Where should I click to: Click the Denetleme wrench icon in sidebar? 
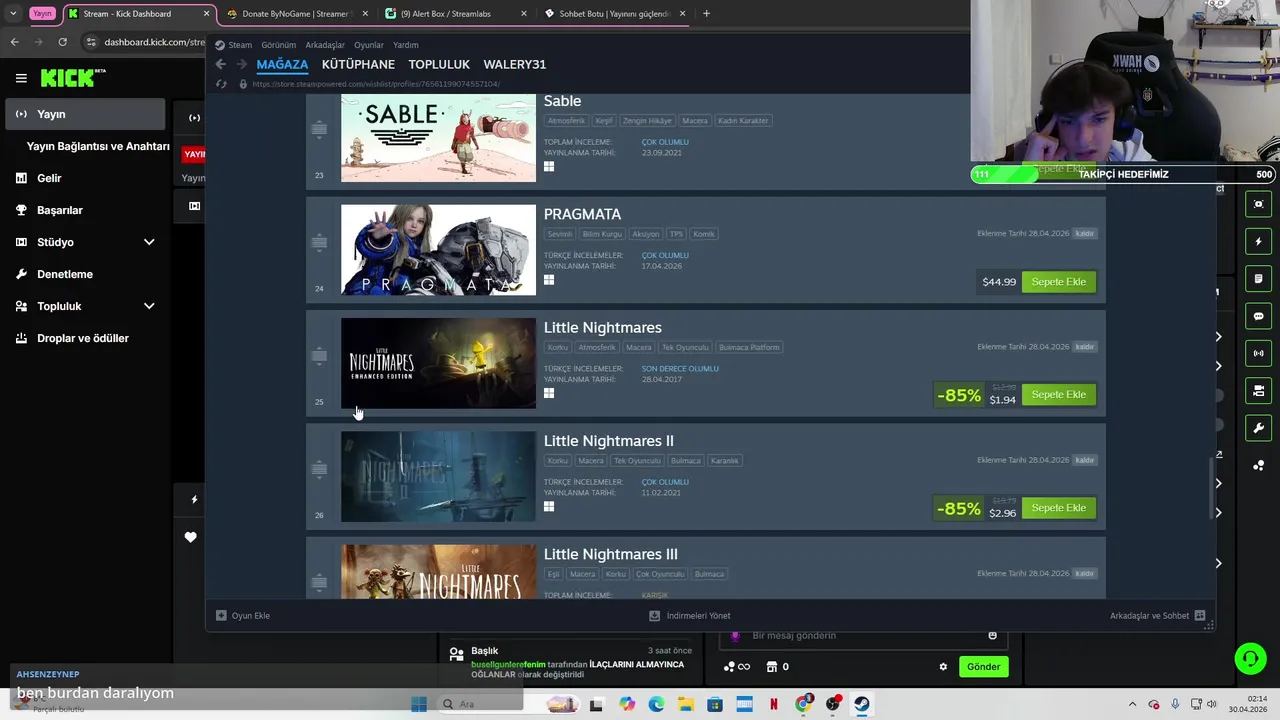(21, 274)
